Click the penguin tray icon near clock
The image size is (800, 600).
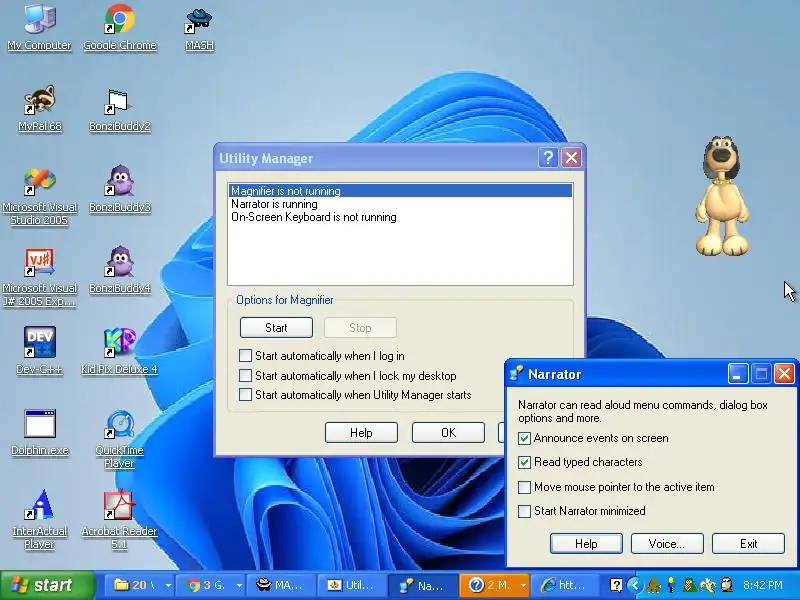(727, 585)
